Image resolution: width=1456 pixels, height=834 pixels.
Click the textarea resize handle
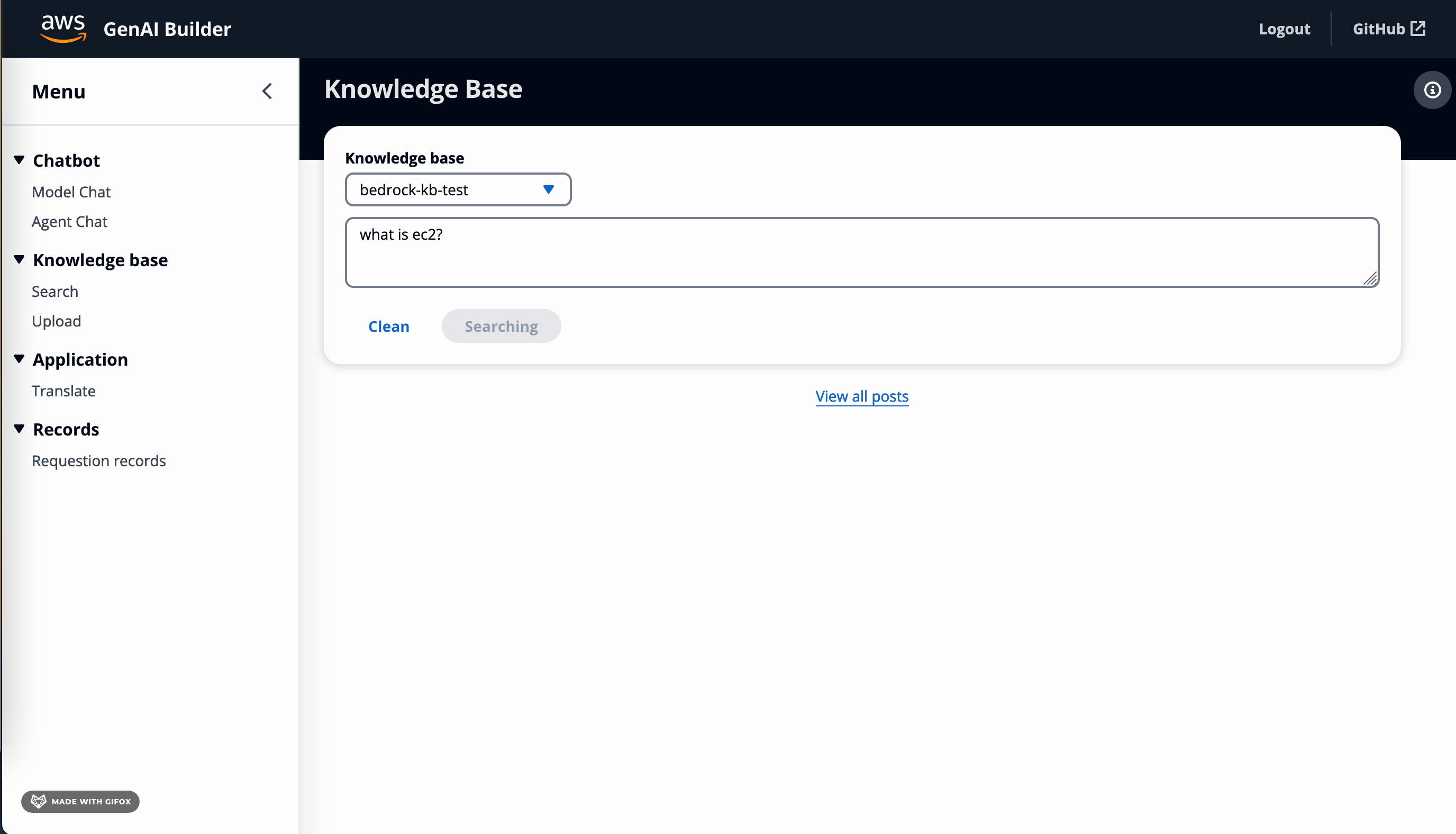coord(1370,279)
